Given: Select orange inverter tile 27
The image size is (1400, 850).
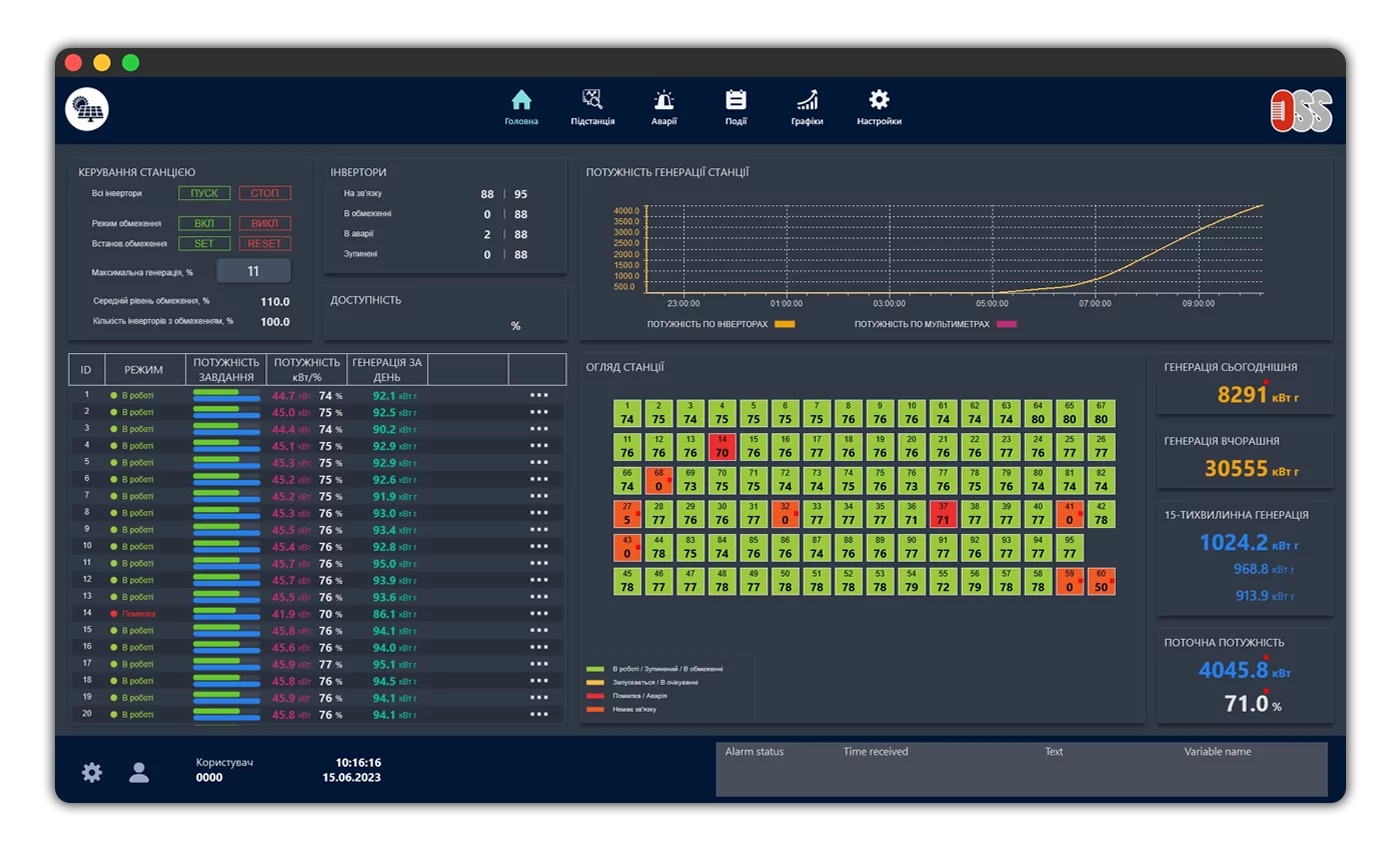Looking at the screenshot, I should click(627, 514).
